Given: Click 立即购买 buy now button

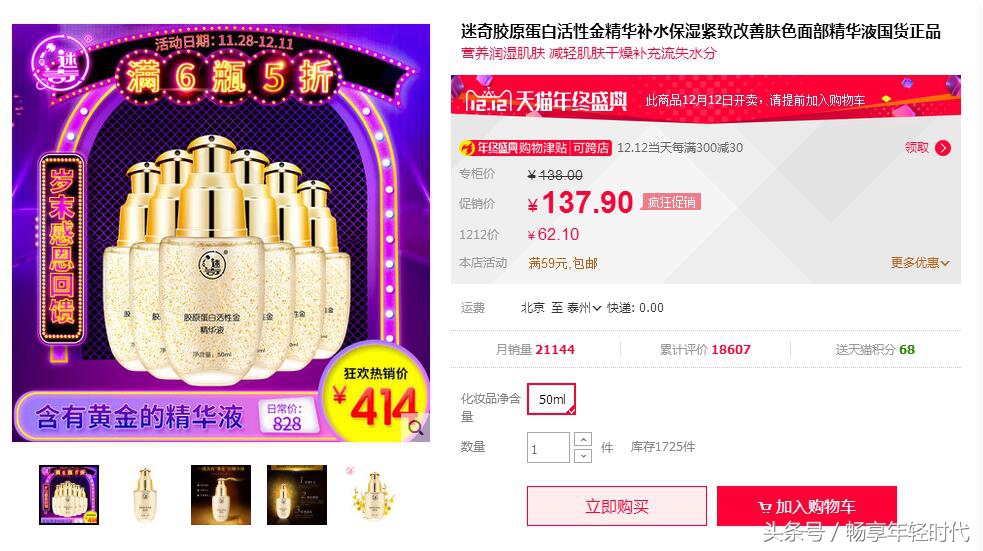Looking at the screenshot, I should click(617, 506).
